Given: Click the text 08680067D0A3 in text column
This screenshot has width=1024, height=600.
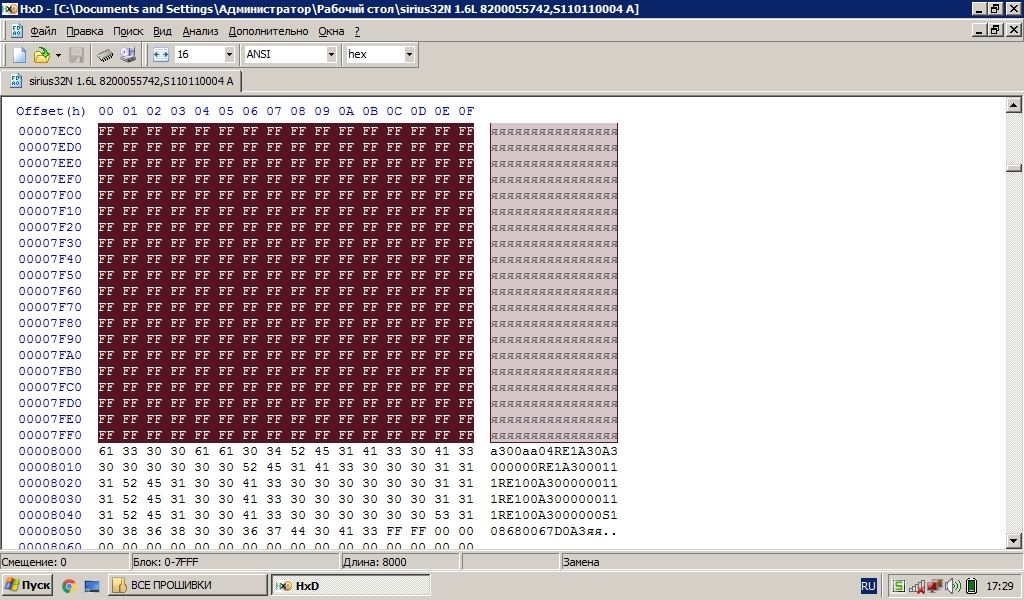Looking at the screenshot, I should pos(537,531).
